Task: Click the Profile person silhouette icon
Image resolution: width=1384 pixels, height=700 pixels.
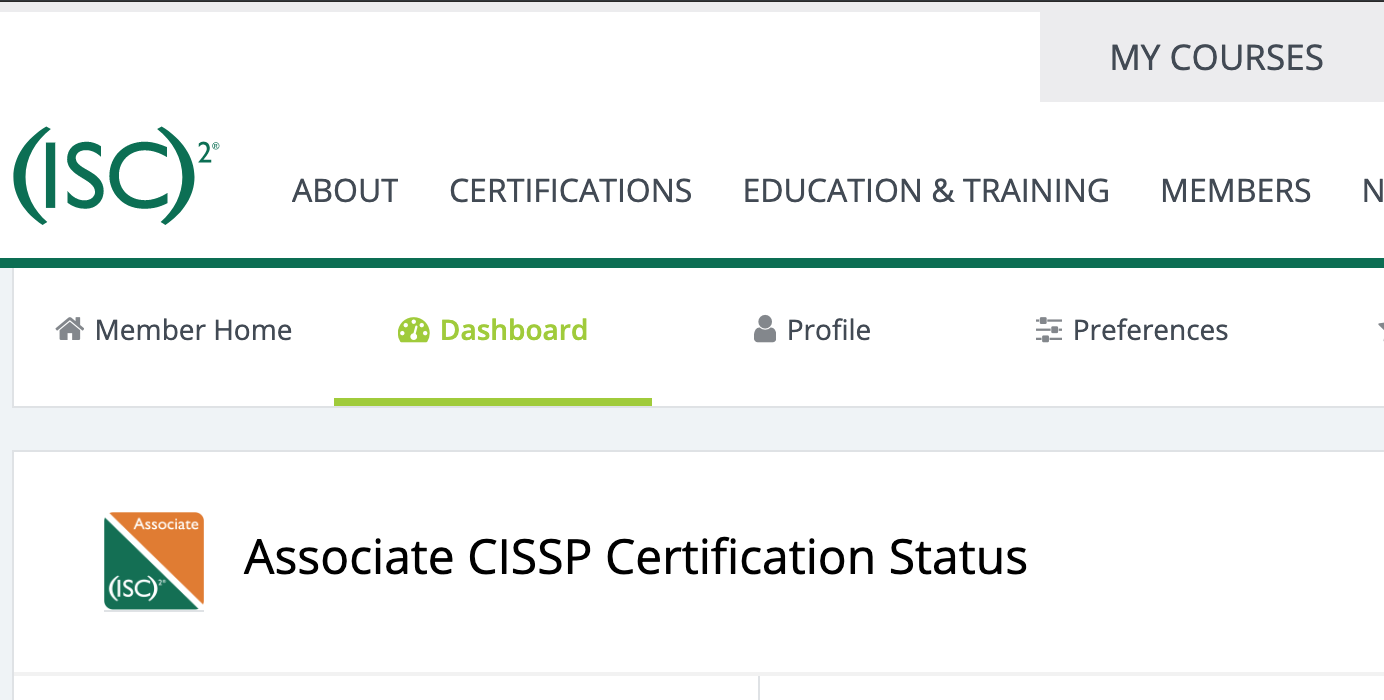Action: click(x=765, y=328)
